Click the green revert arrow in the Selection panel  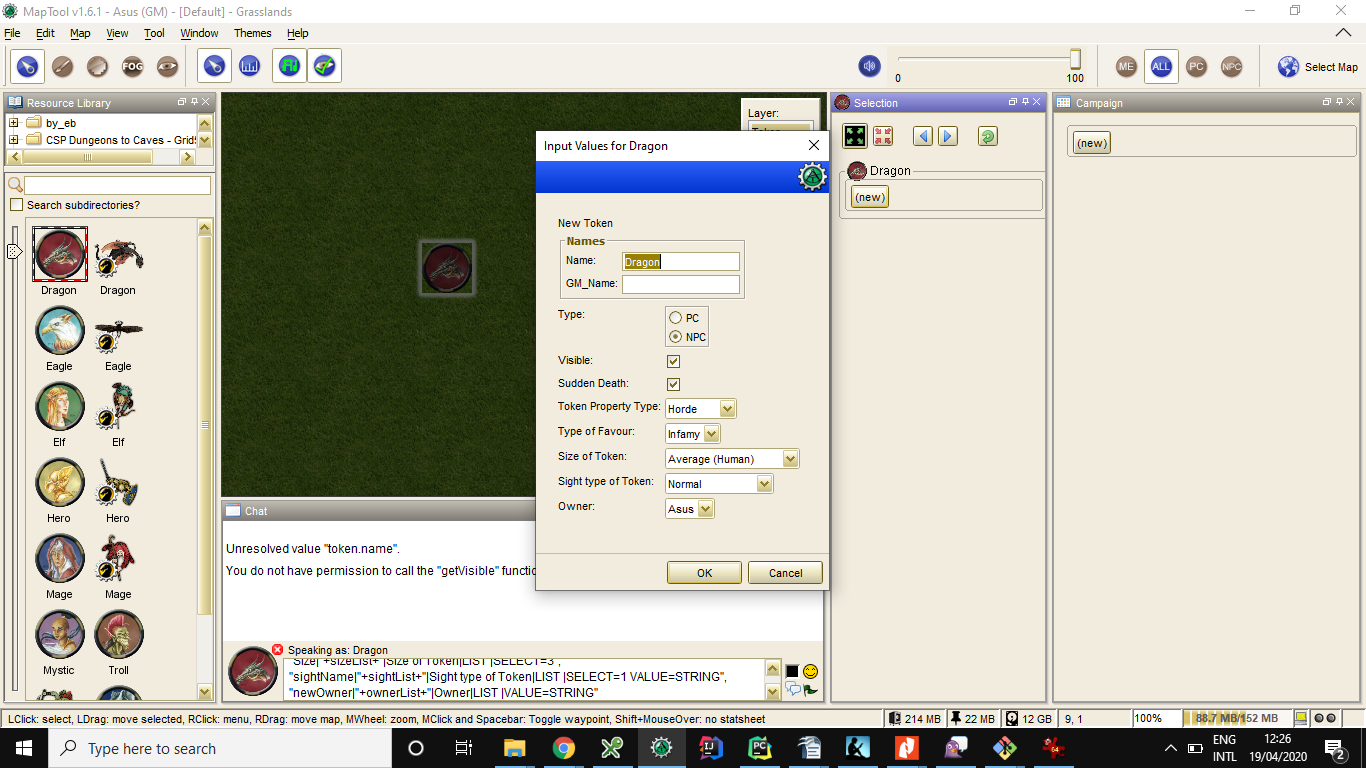(x=987, y=136)
